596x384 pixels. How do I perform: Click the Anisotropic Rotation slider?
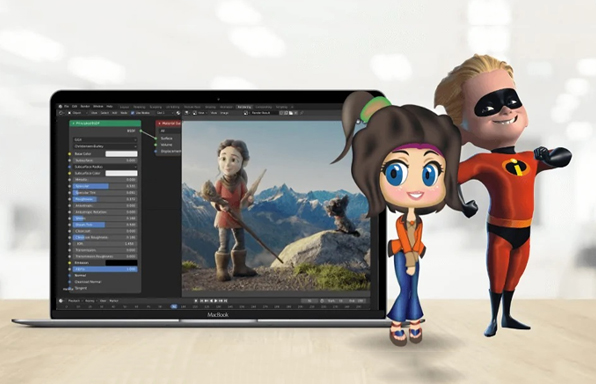pos(105,212)
